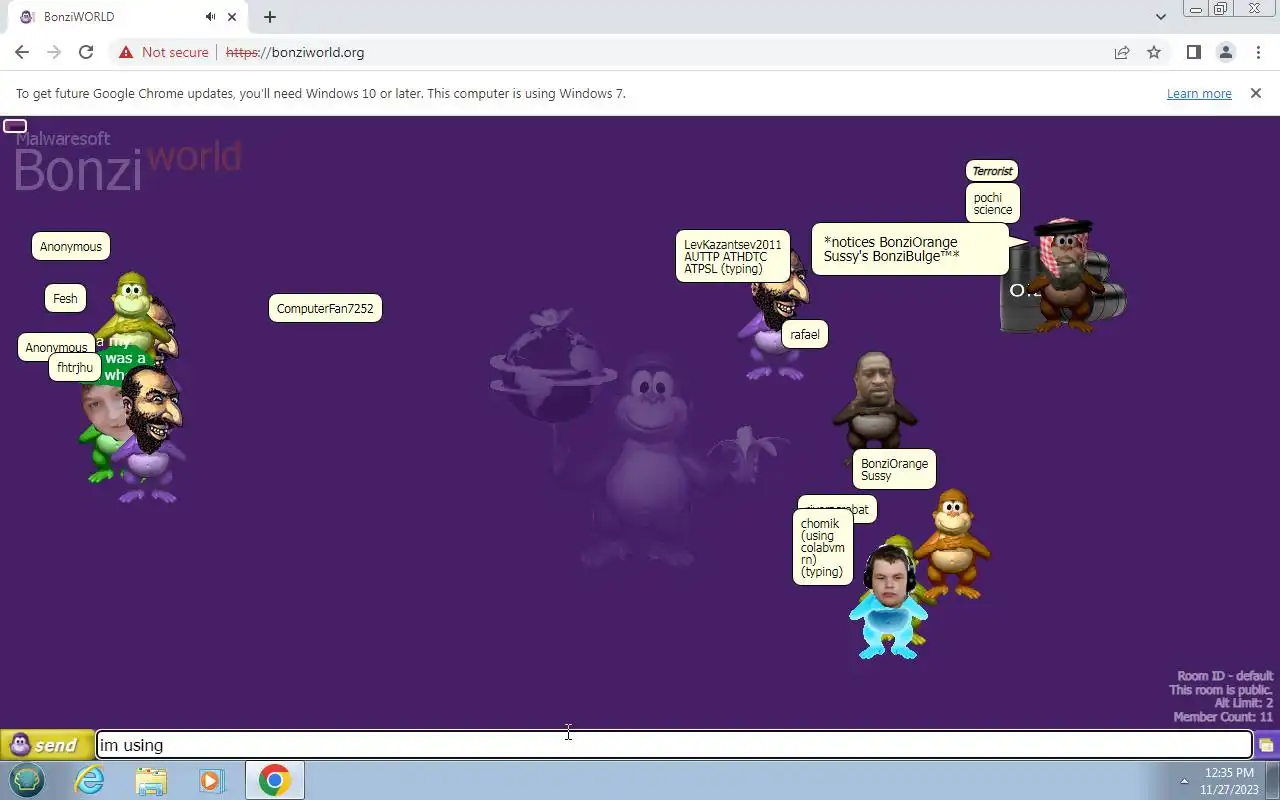Click the ComputerFan7252 name tag
Screen dimensions: 1280x800
point(325,308)
